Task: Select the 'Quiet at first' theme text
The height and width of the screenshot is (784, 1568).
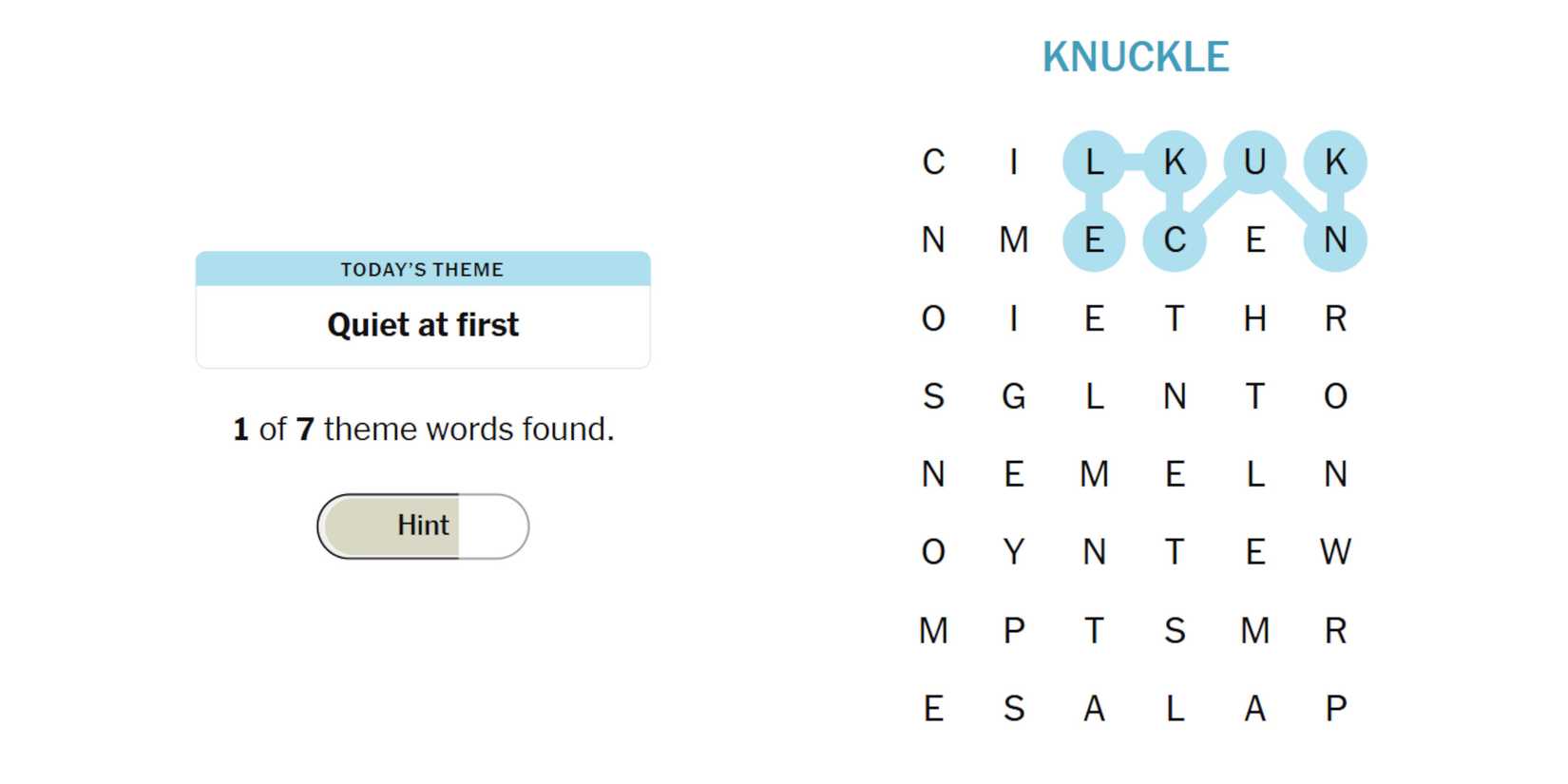Action: pos(423,325)
